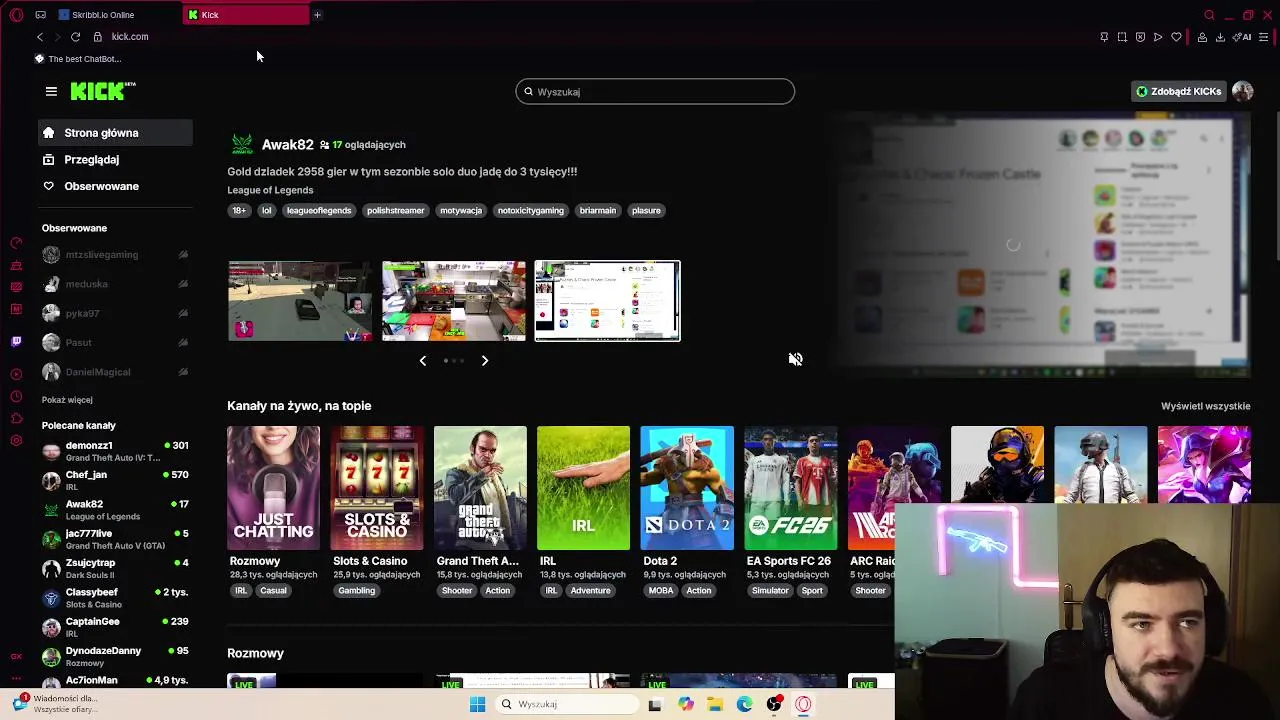Click the polishstreamer tag
The image size is (1280, 720).
coord(395,211)
